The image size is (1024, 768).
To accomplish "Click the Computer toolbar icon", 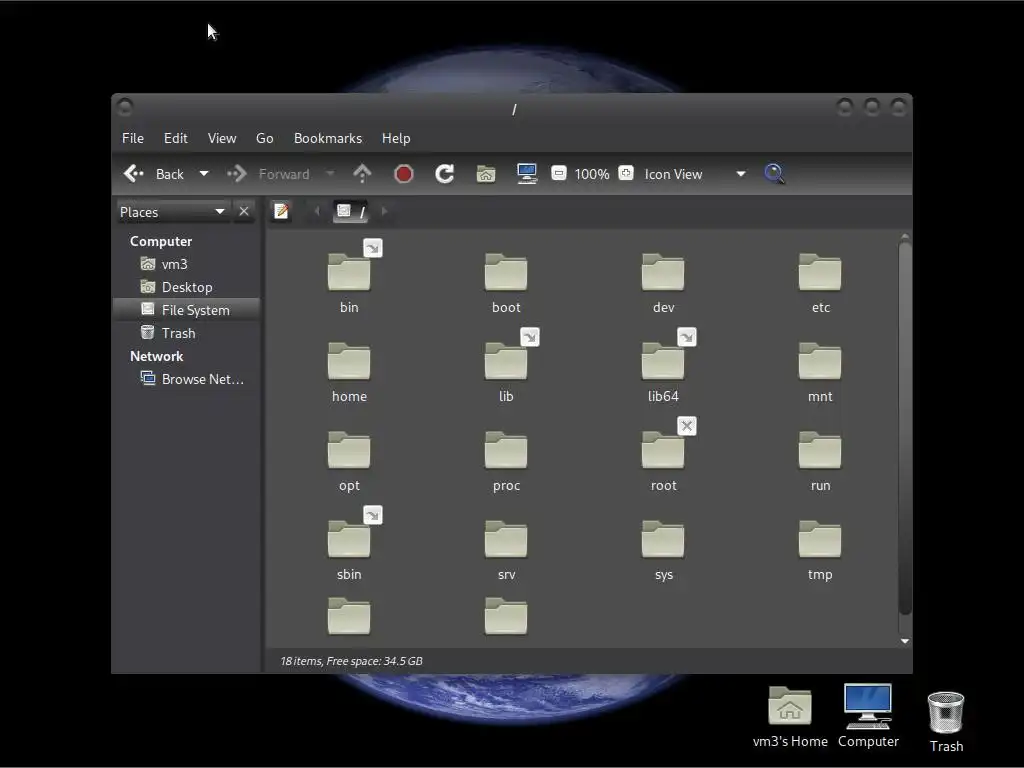I will coord(527,174).
